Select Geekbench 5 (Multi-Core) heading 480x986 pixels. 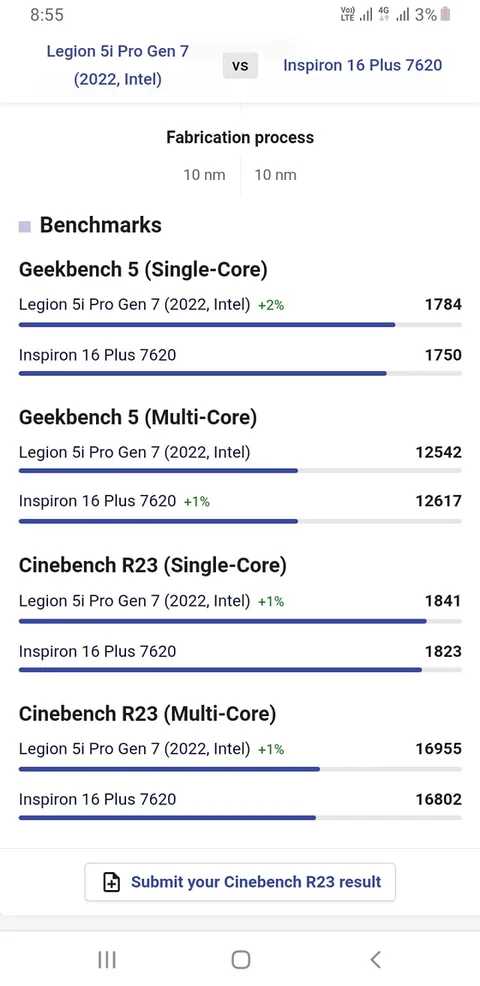[x=138, y=418]
